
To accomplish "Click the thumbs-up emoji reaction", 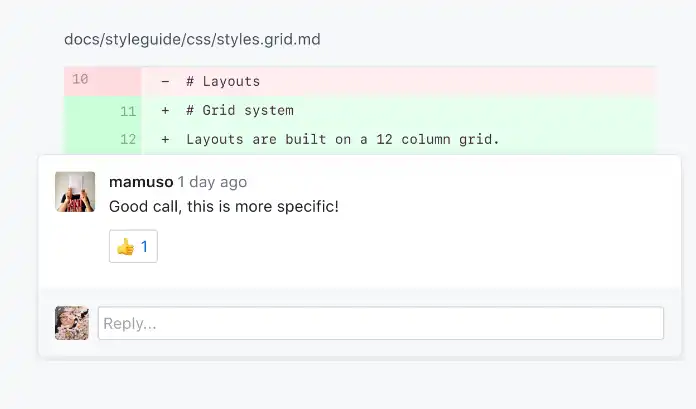I will pyautogui.click(x=125, y=246).
